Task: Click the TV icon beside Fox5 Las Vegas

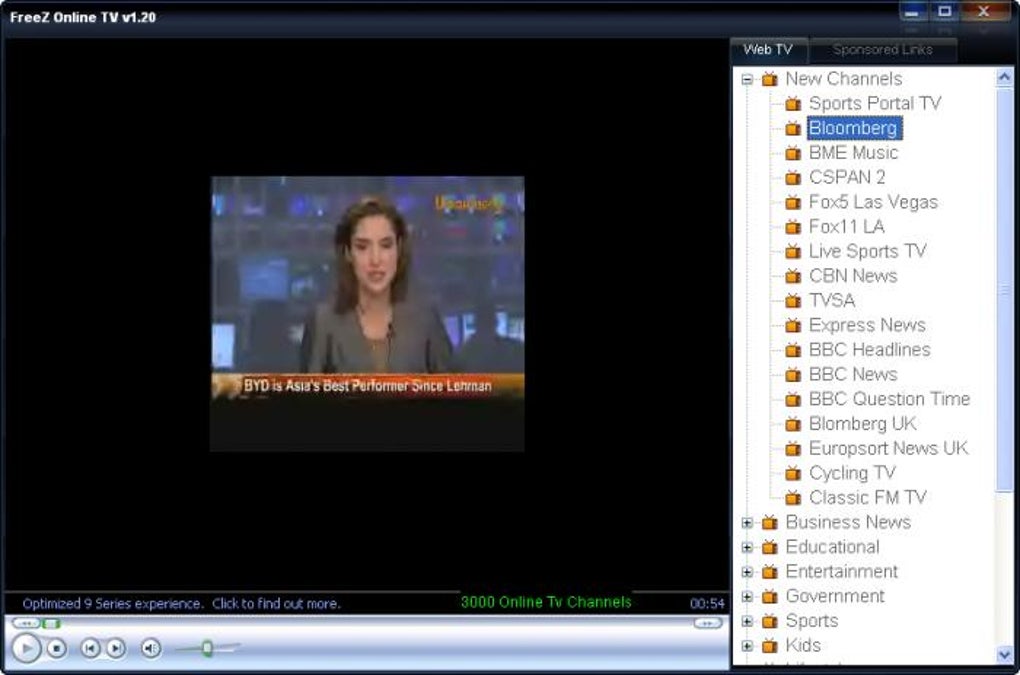Action: click(793, 202)
